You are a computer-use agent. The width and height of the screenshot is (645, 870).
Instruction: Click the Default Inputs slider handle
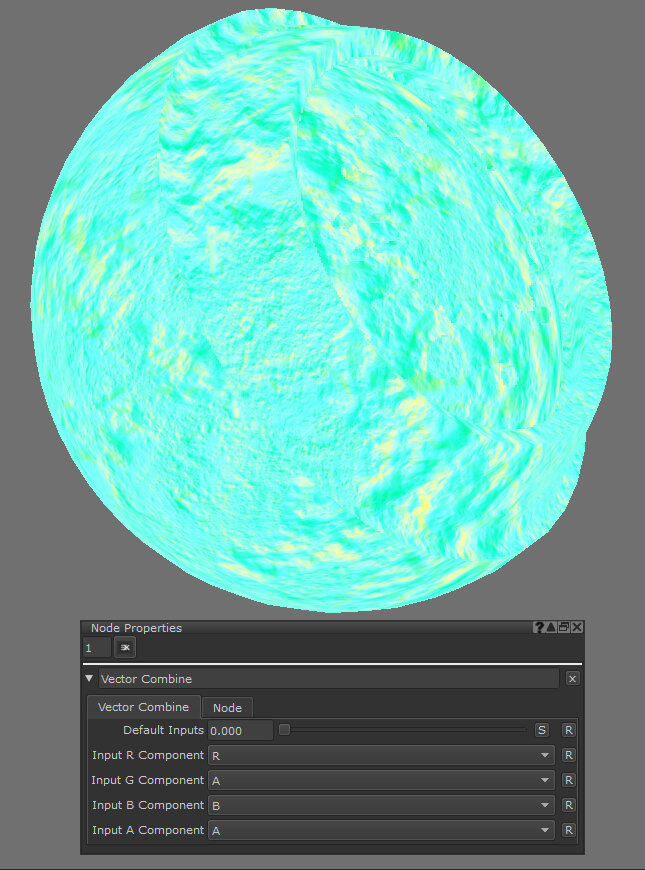pyautogui.click(x=284, y=730)
